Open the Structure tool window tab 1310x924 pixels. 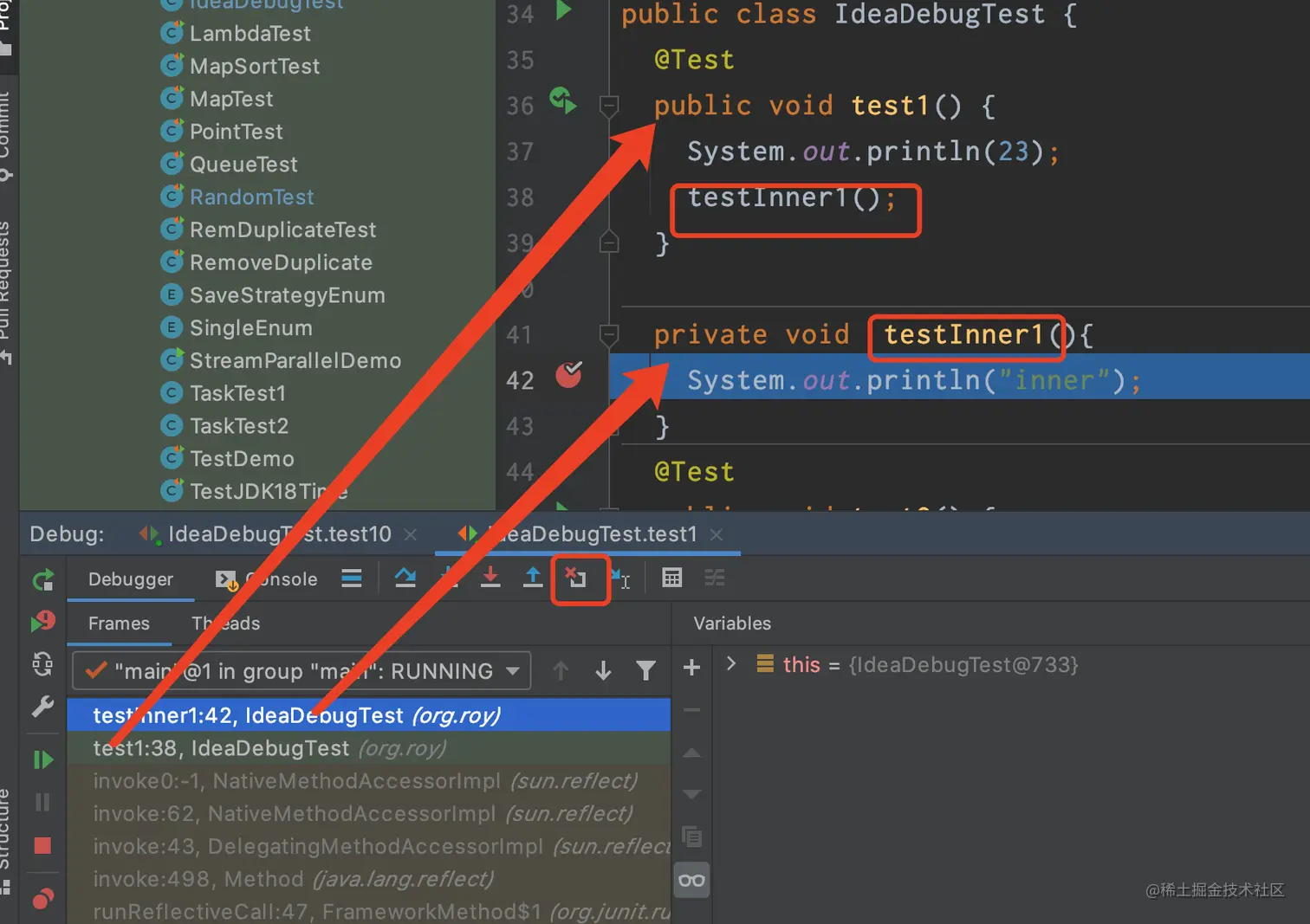point(5,840)
